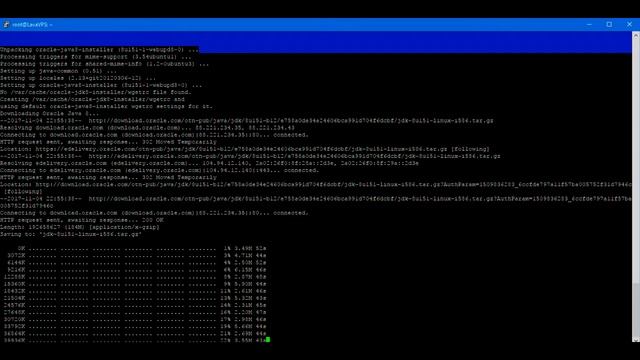Click the 'Connecting to edelivery.oracle.com' line
Image resolution: width=640 pixels, height=360 pixels.
159,170
